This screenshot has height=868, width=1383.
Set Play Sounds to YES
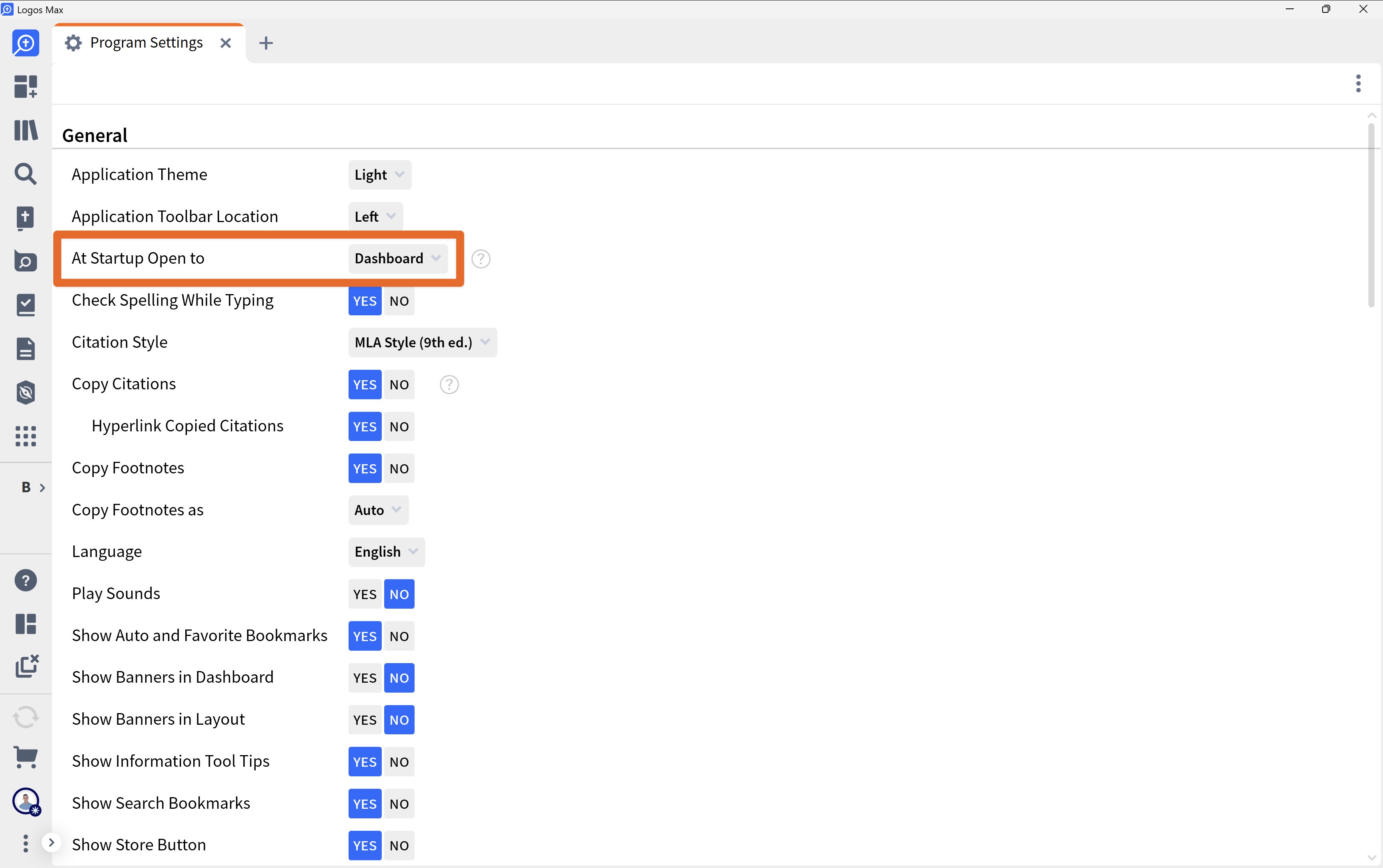(x=365, y=594)
